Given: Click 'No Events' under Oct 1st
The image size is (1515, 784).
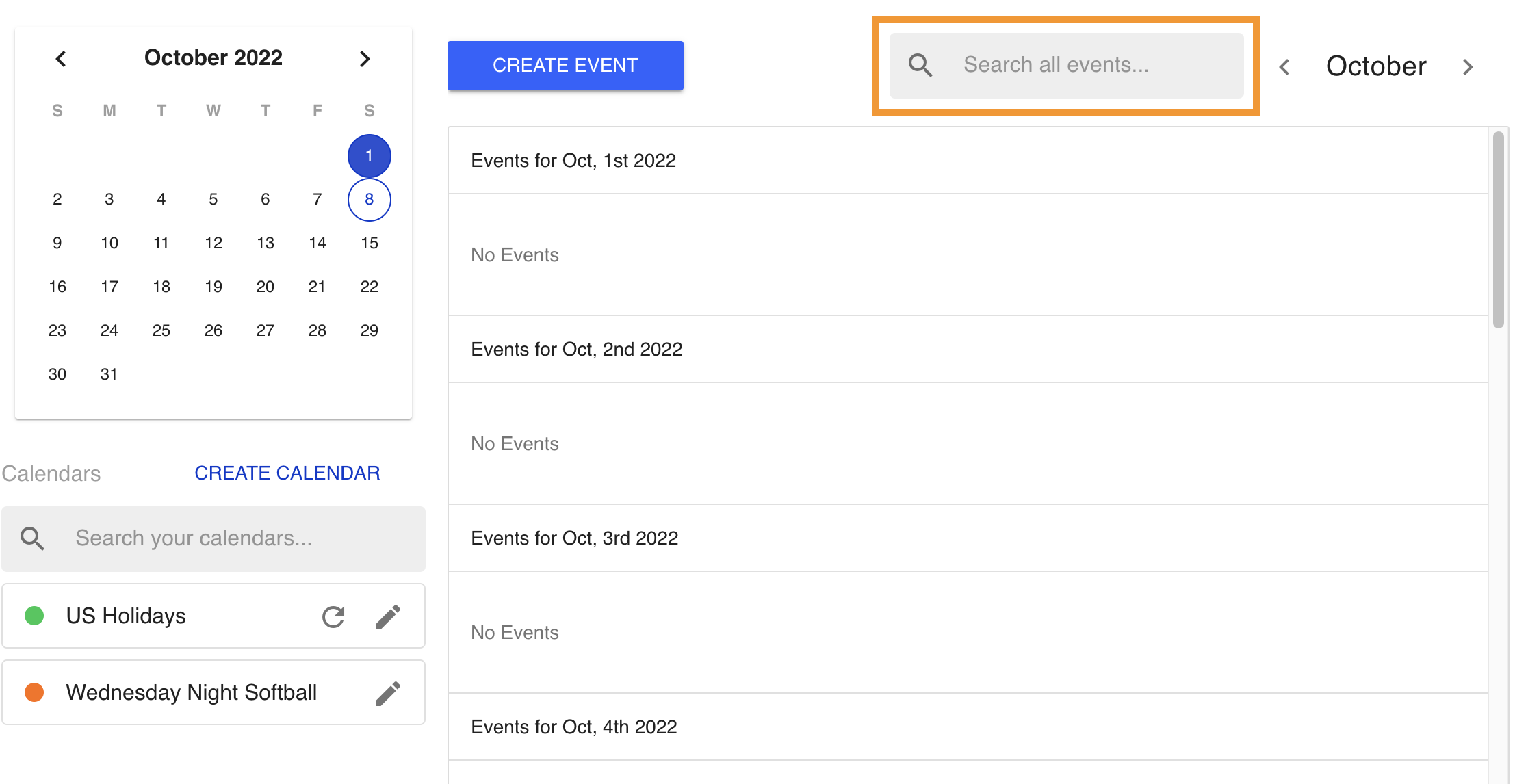Looking at the screenshot, I should click(x=515, y=255).
